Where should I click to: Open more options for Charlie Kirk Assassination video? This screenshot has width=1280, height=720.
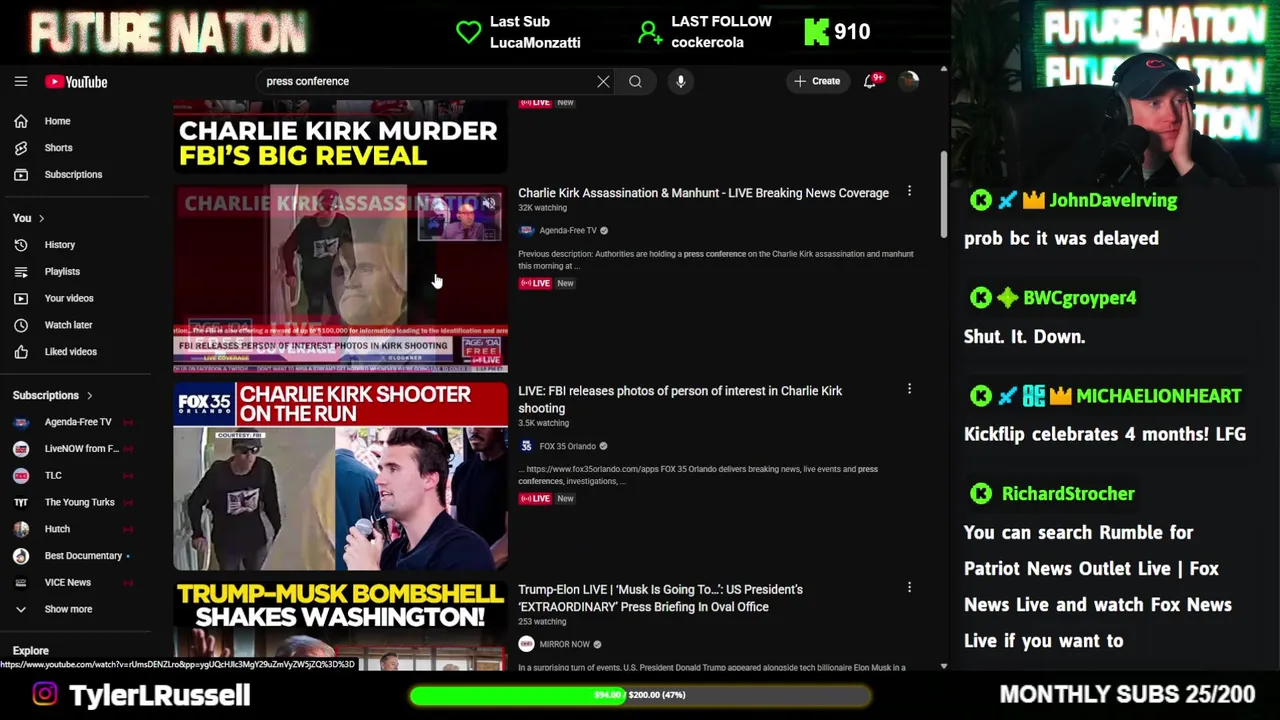coord(909,191)
